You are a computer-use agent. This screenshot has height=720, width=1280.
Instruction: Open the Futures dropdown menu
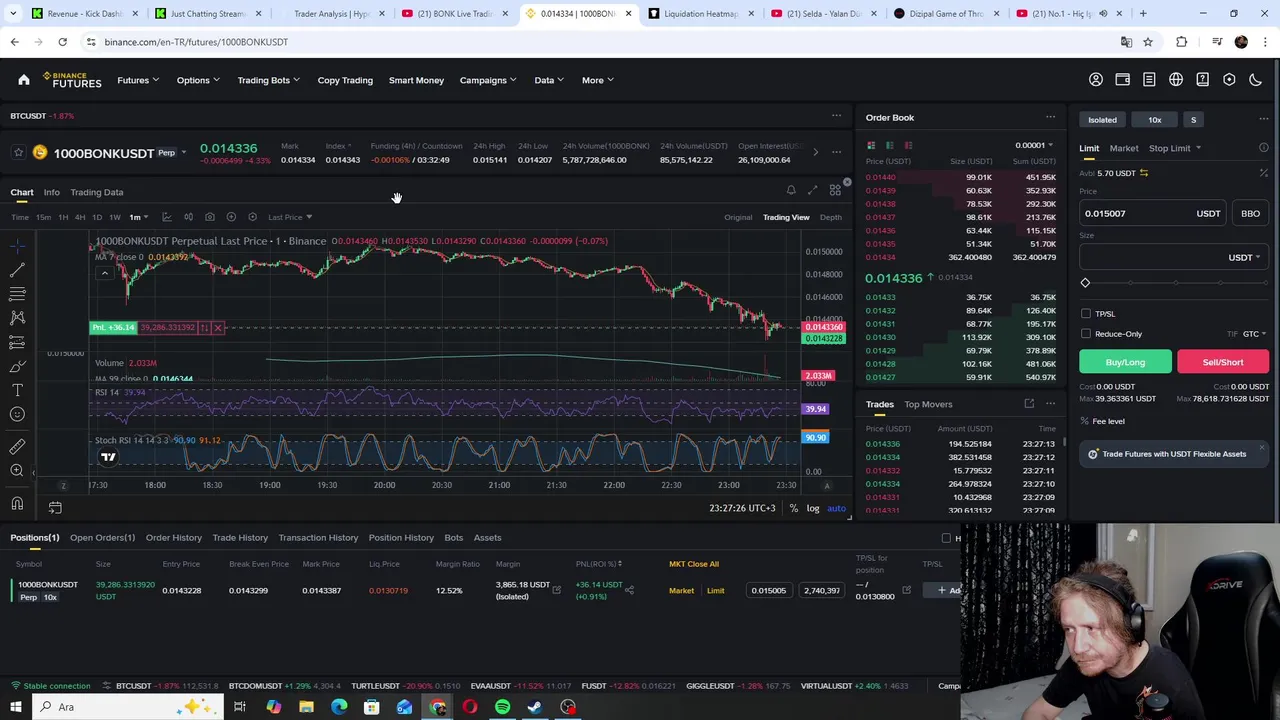pos(137,80)
